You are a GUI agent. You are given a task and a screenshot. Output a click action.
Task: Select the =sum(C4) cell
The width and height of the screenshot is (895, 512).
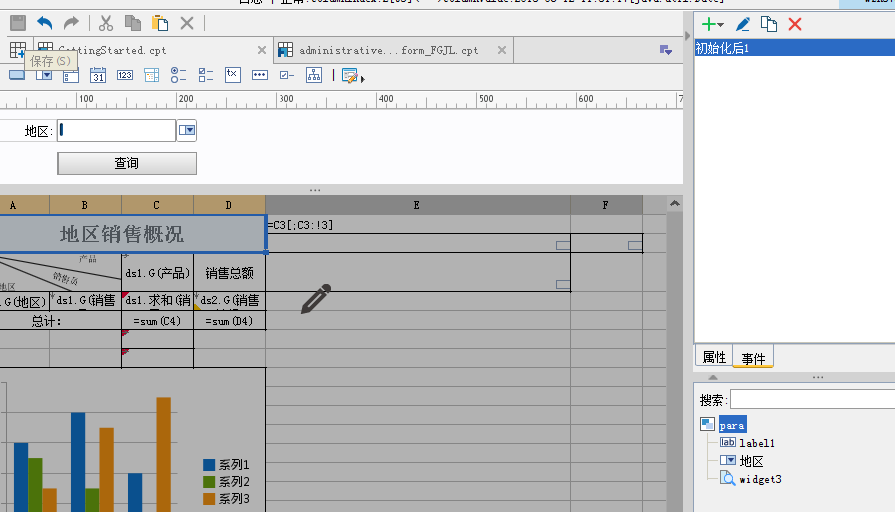point(157,321)
